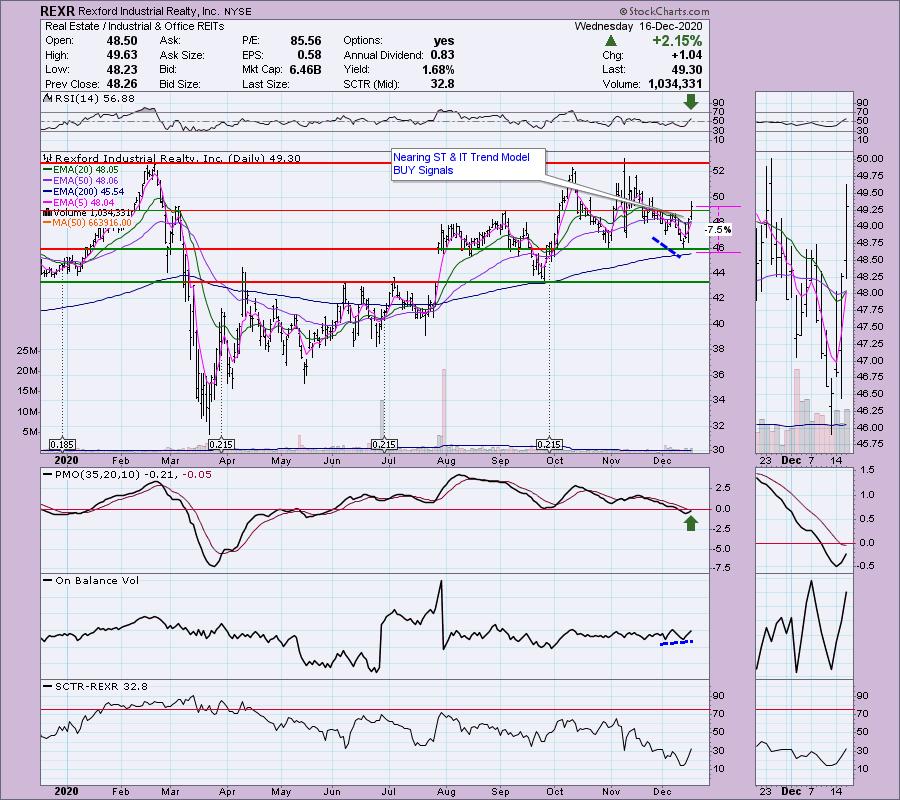Screen dimensions: 900x800
Task: Click the 'Ask Size:' label
Action: (x=182, y=55)
